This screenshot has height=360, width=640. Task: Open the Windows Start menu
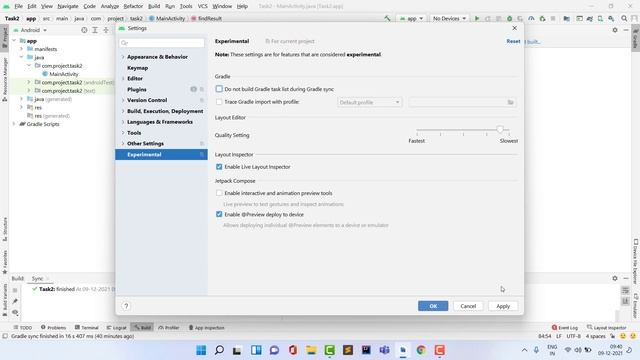point(201,350)
